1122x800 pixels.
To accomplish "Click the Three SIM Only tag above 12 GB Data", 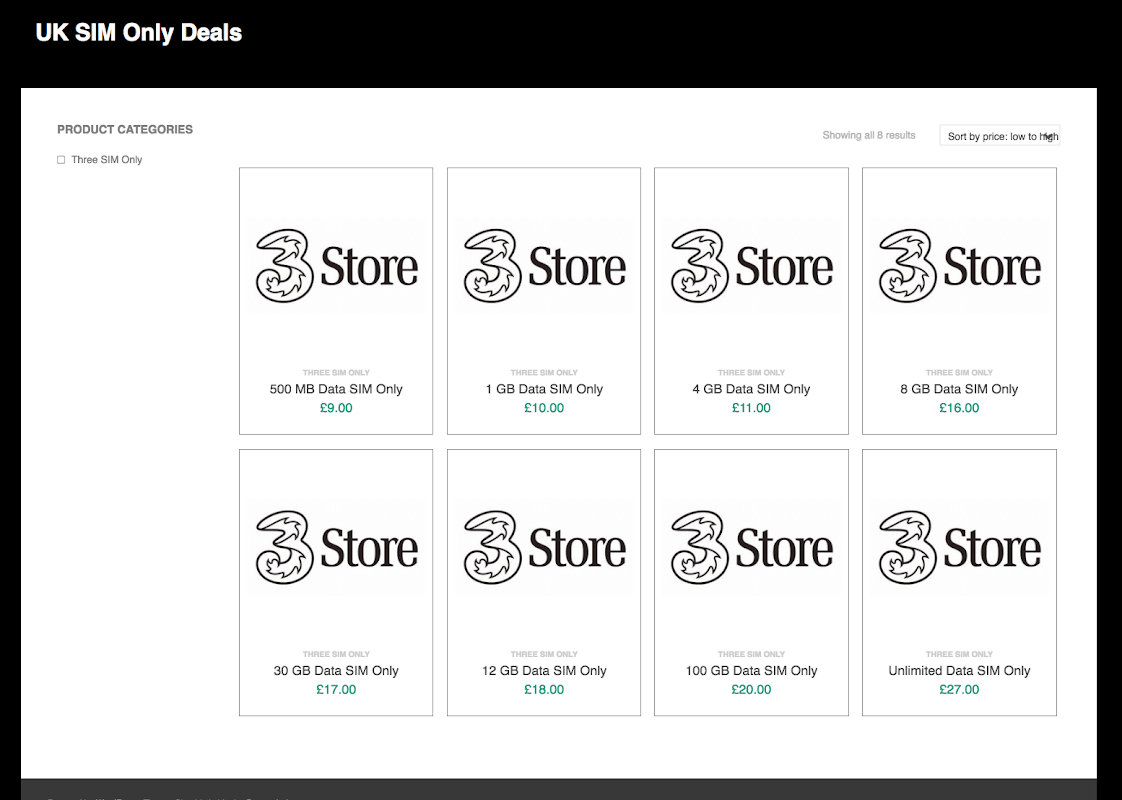I will pos(544,655).
